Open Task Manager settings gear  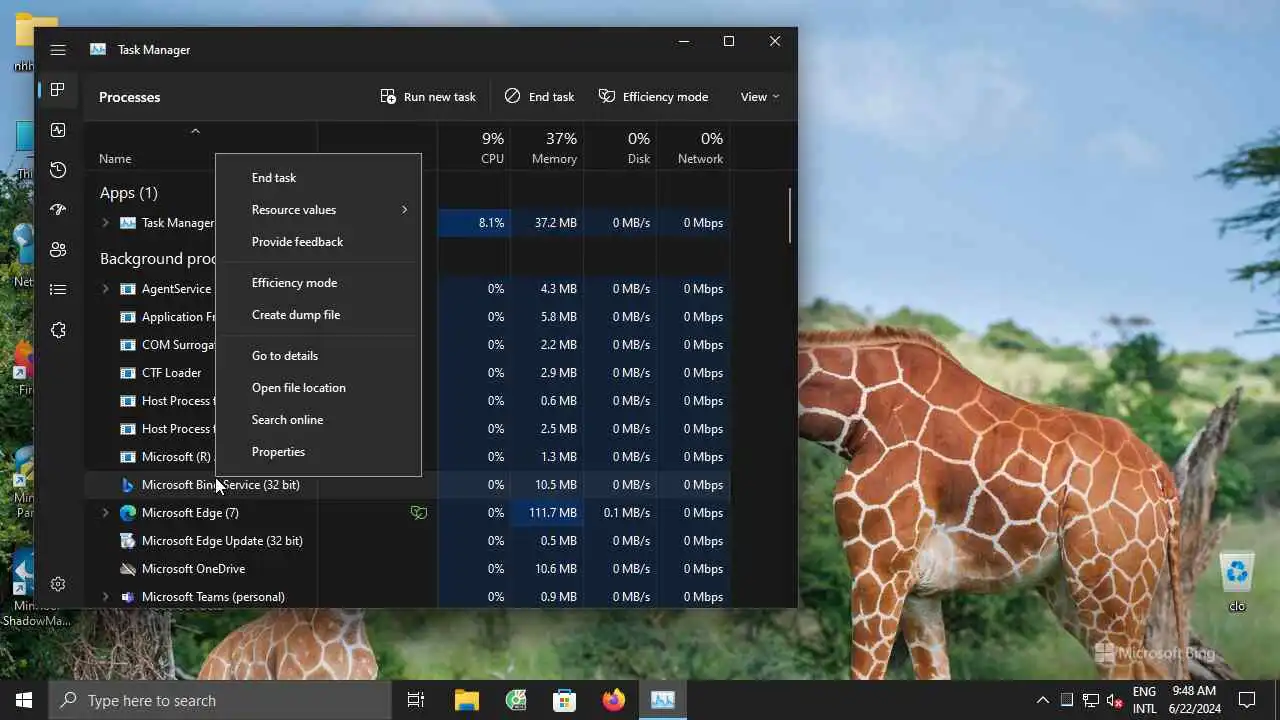coord(58,584)
